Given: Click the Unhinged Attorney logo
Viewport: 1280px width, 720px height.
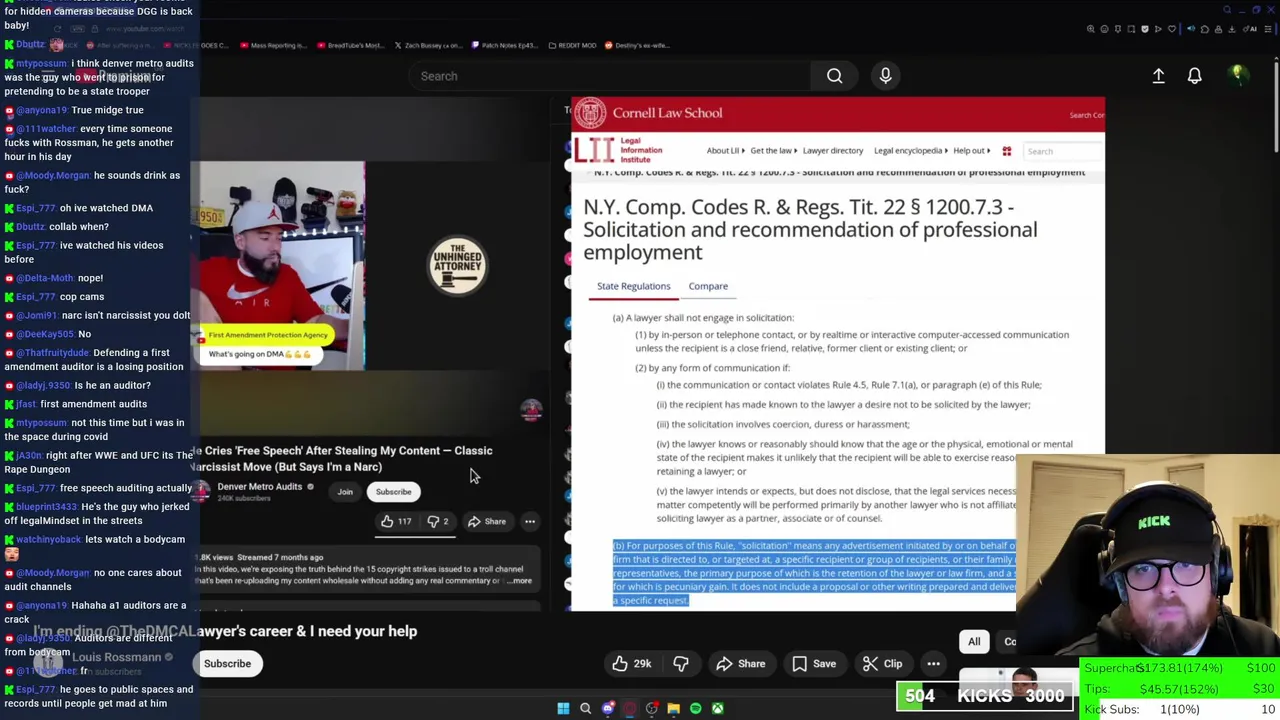Looking at the screenshot, I should tap(457, 266).
